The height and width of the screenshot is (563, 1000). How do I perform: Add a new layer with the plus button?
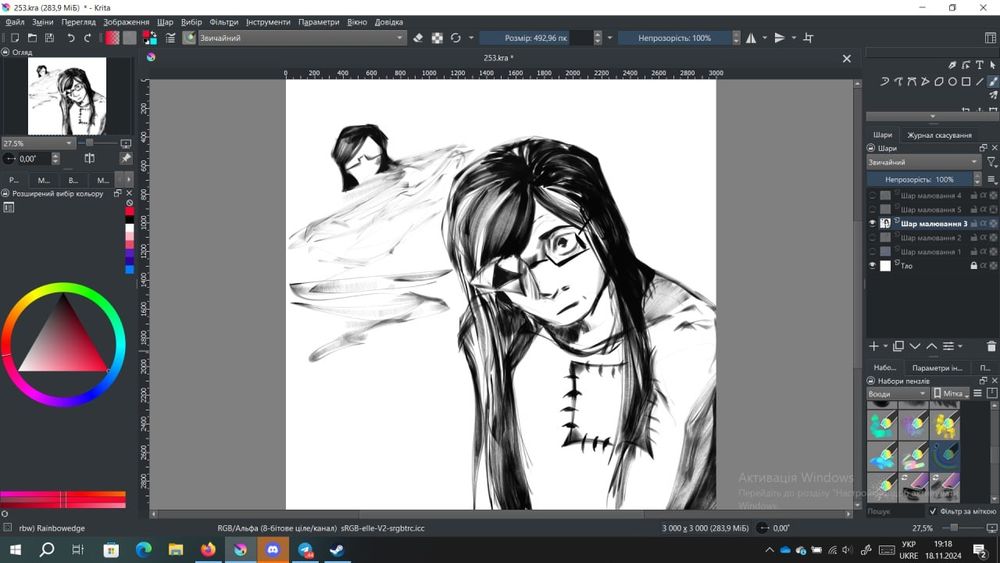pyautogui.click(x=874, y=346)
